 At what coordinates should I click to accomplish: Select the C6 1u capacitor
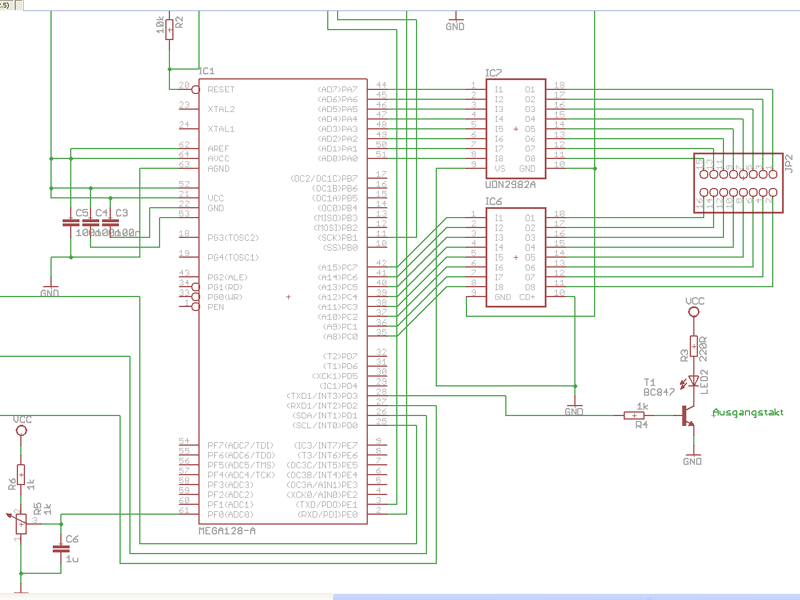coord(61,549)
